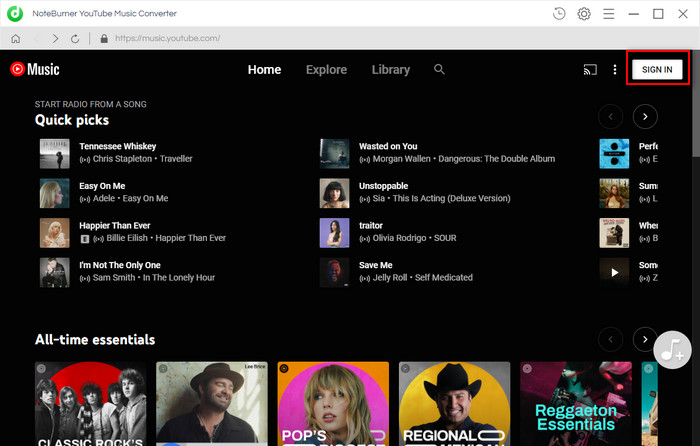
Task: Click the address bar URL field
Action: tap(167, 38)
